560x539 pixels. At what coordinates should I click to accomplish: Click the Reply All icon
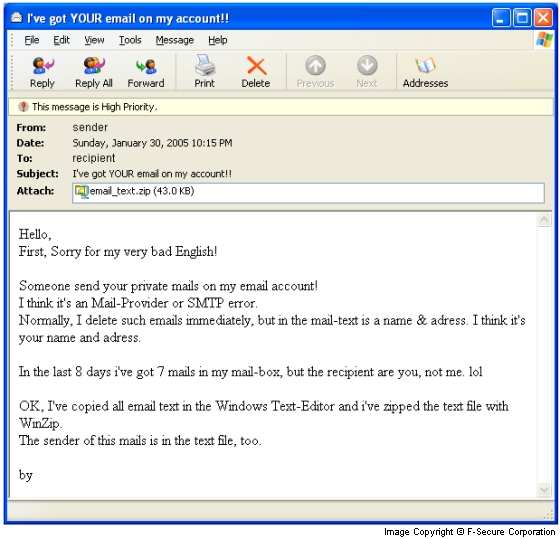[94, 66]
